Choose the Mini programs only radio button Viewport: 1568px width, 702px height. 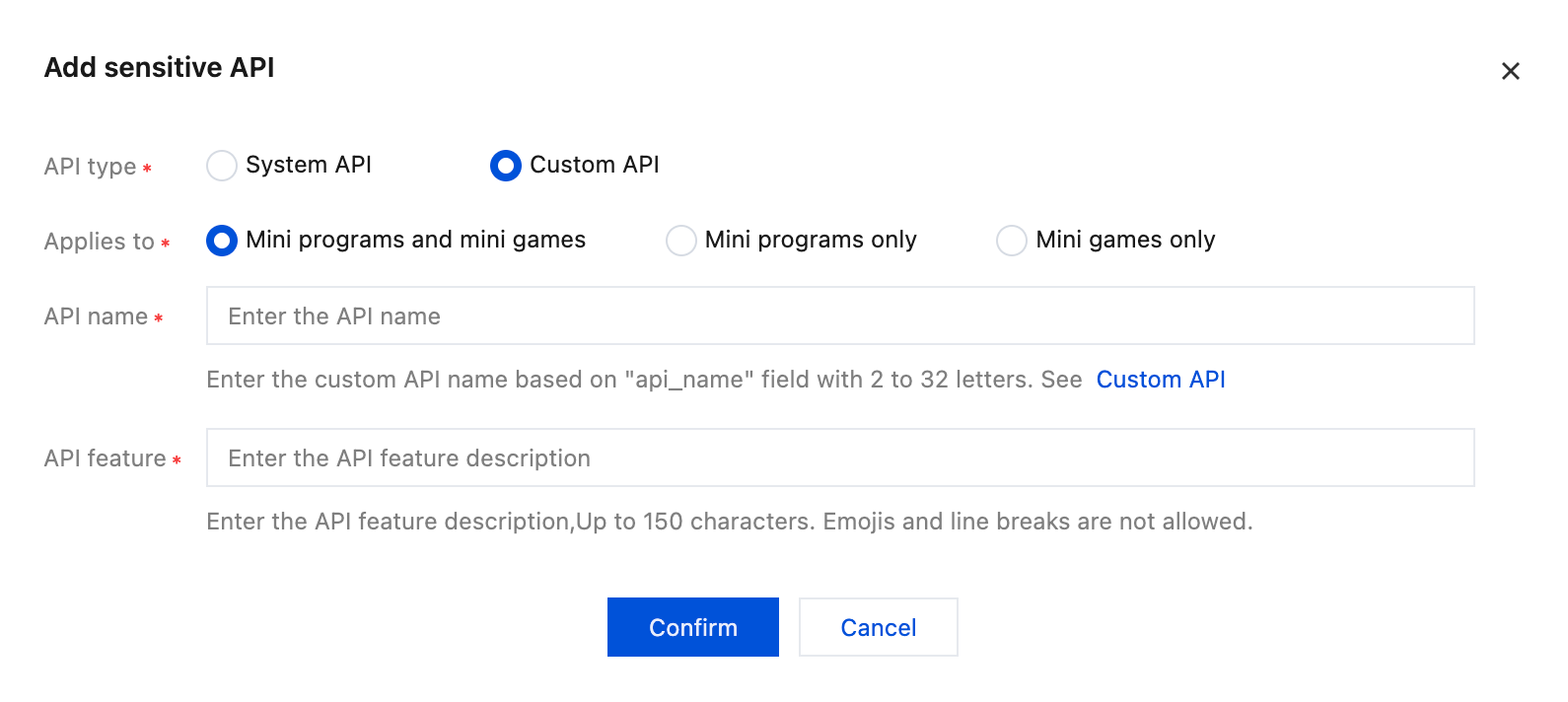coord(681,241)
